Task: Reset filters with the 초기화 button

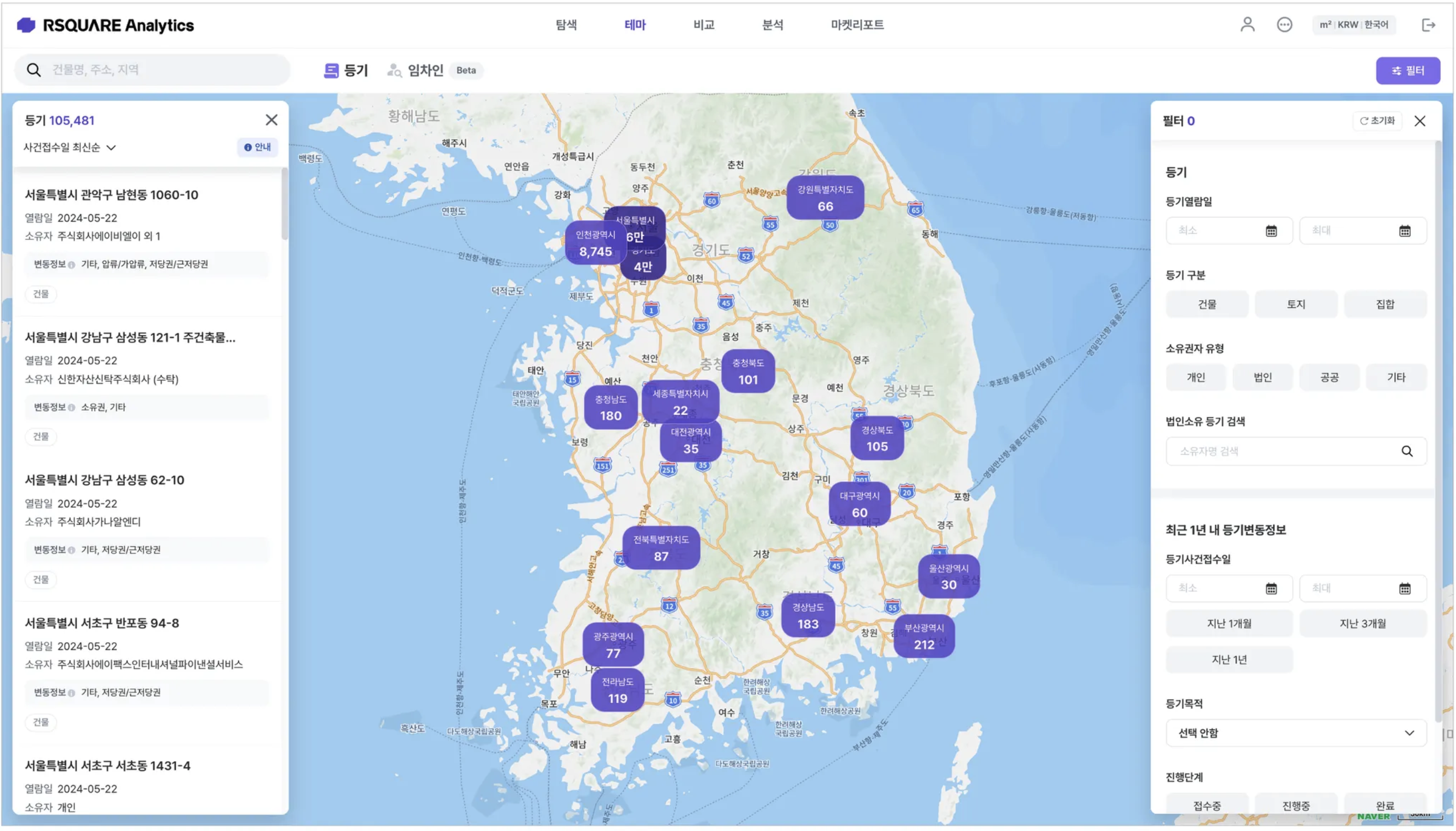Action: [x=1377, y=121]
